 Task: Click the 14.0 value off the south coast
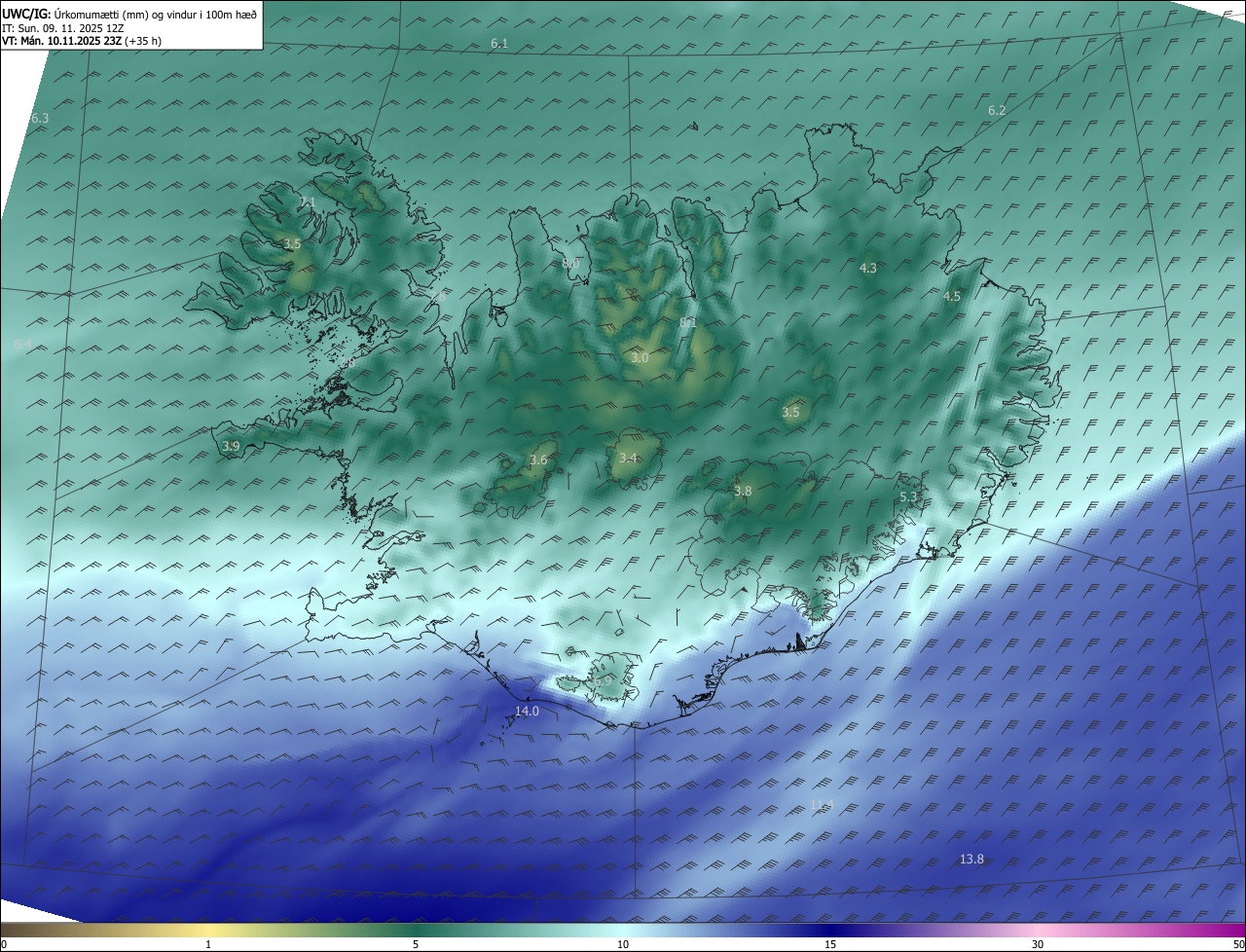point(527,712)
